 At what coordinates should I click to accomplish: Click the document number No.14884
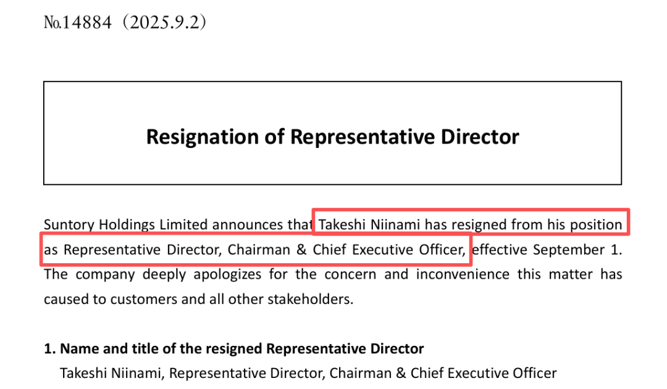[78, 23]
